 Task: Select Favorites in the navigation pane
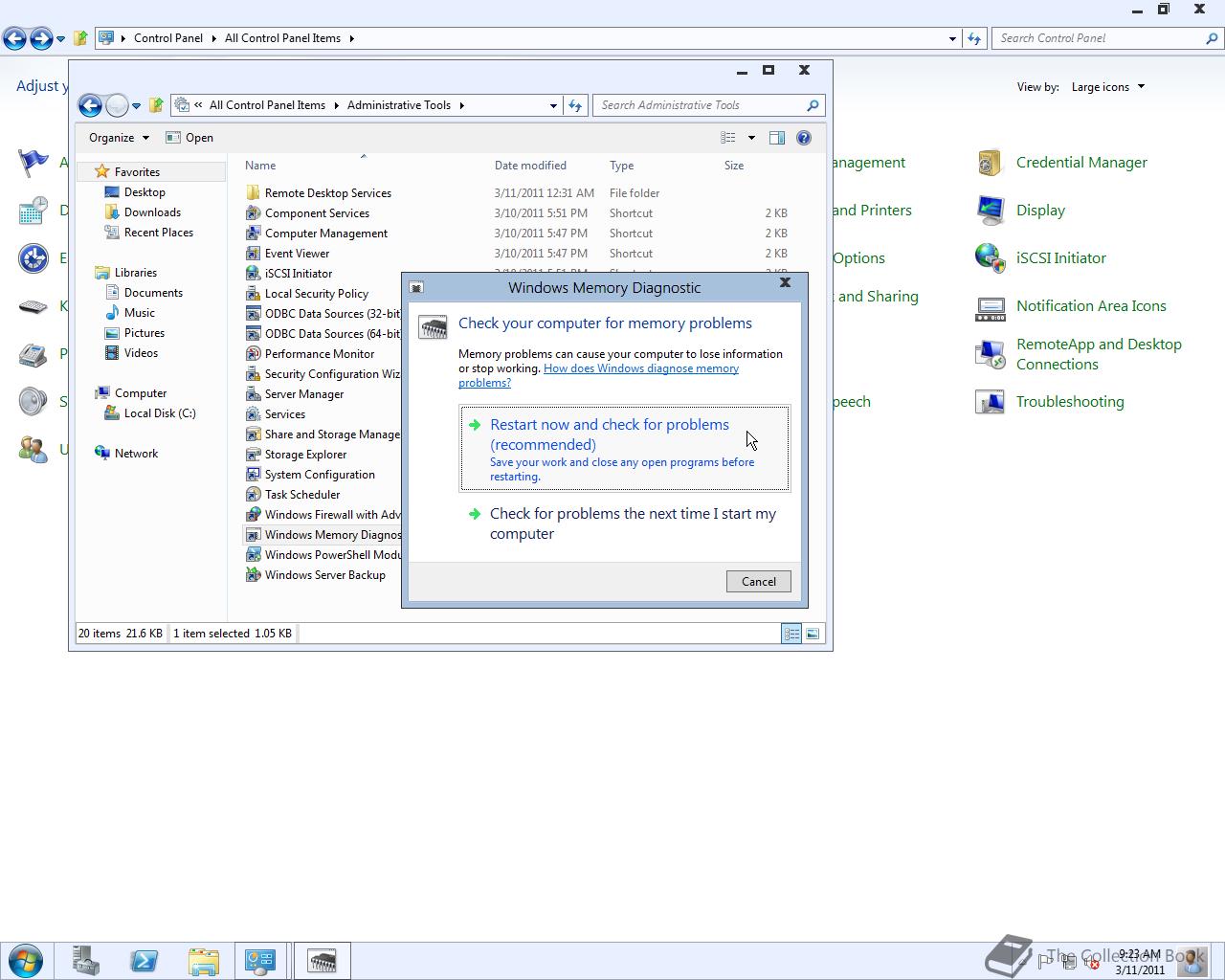(x=137, y=172)
